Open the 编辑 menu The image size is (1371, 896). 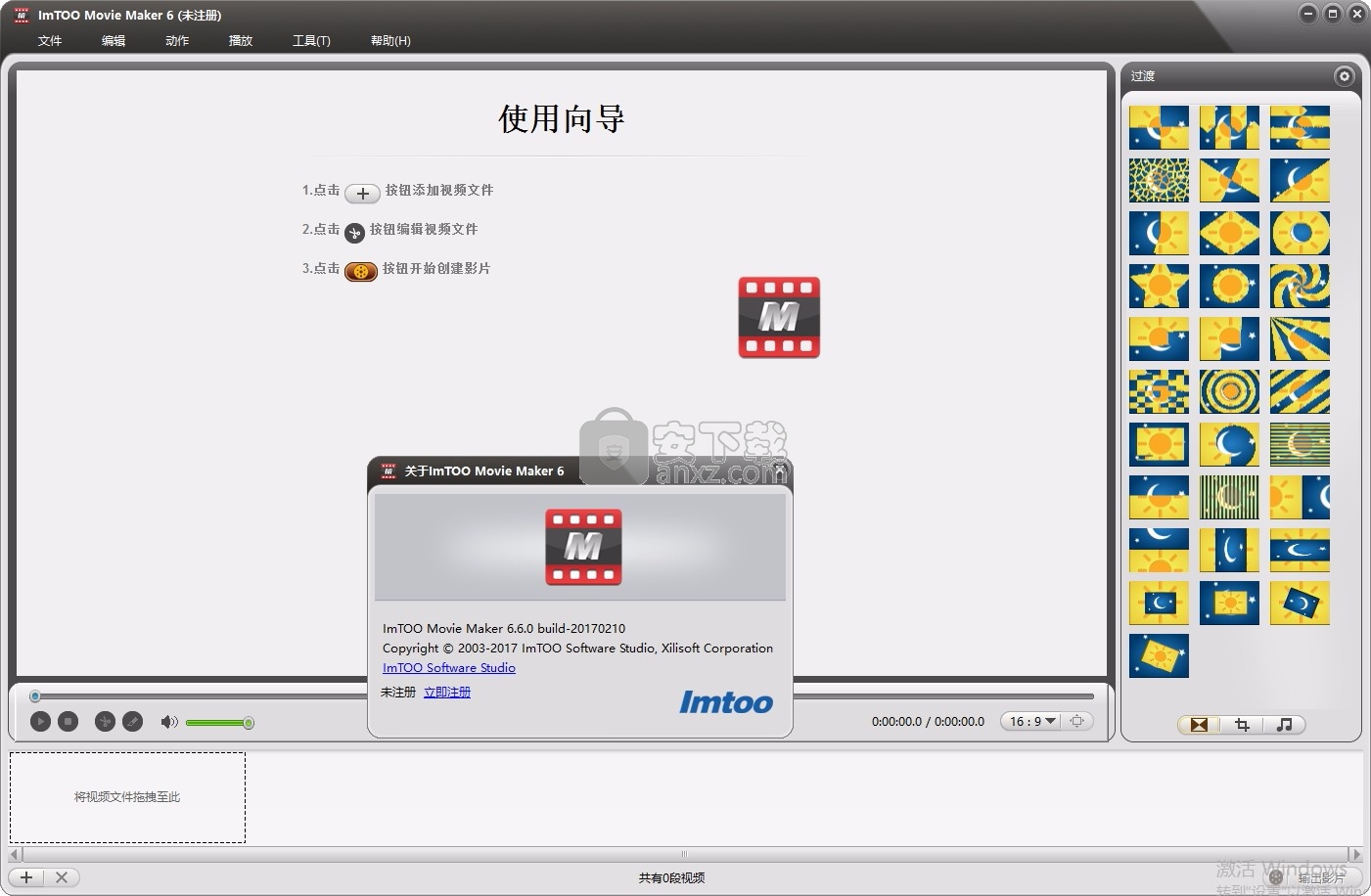(x=114, y=40)
